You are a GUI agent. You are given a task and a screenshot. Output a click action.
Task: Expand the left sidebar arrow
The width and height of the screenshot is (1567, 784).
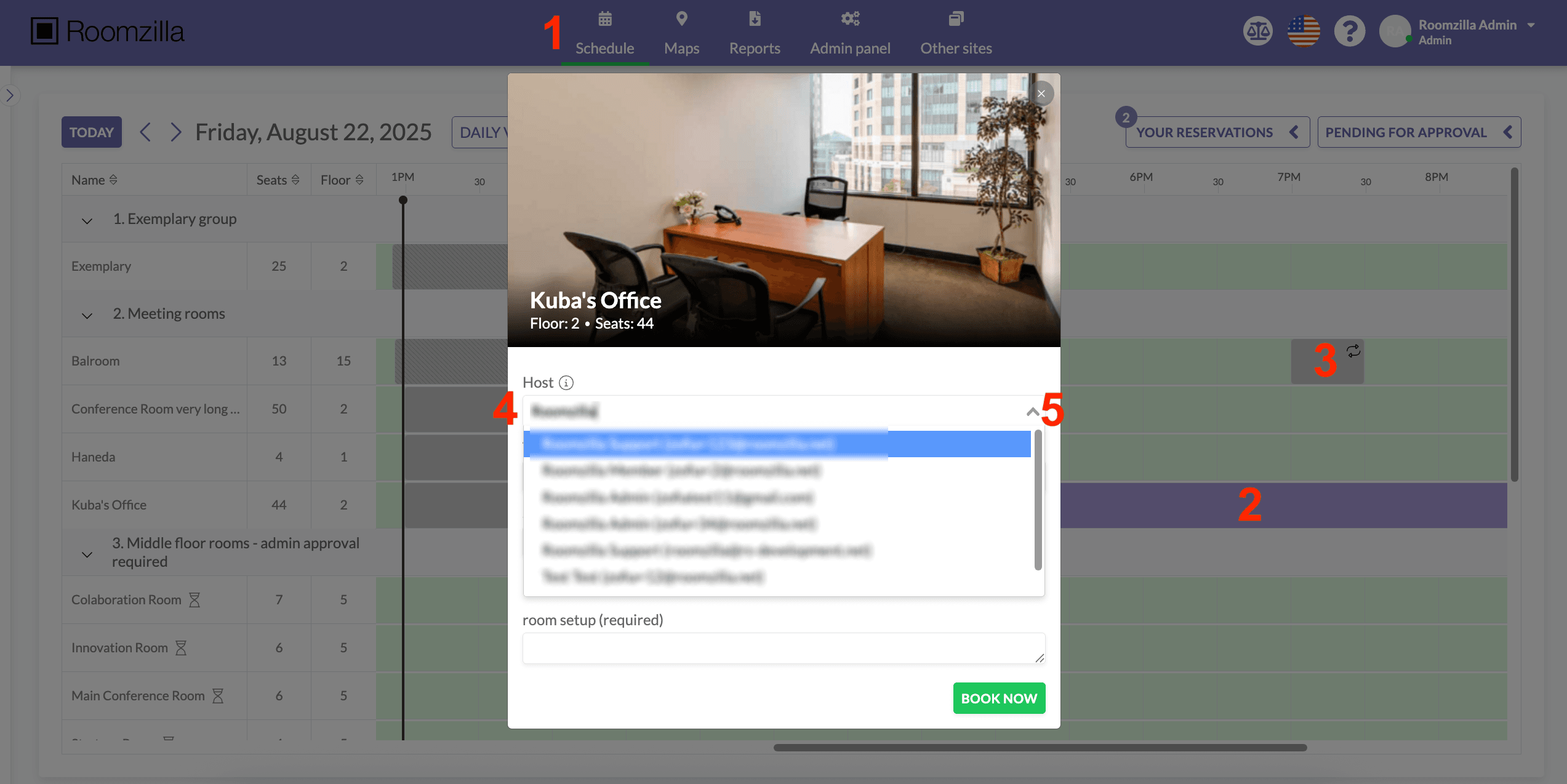(10, 95)
